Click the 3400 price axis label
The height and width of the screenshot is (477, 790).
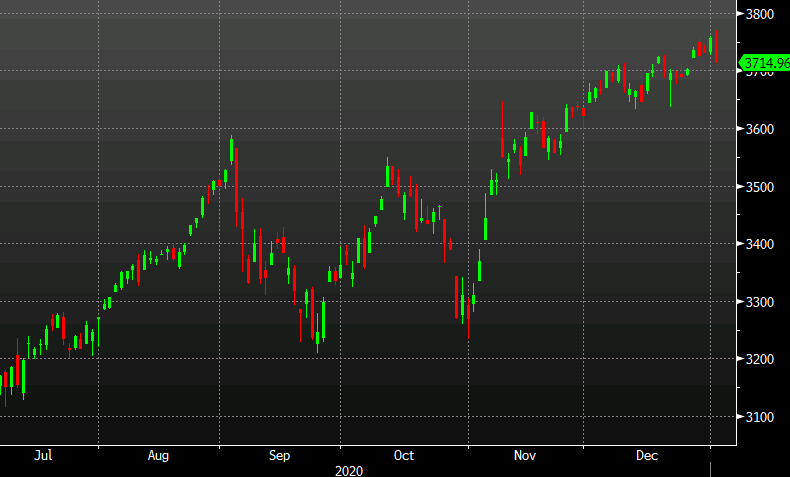[764, 244]
